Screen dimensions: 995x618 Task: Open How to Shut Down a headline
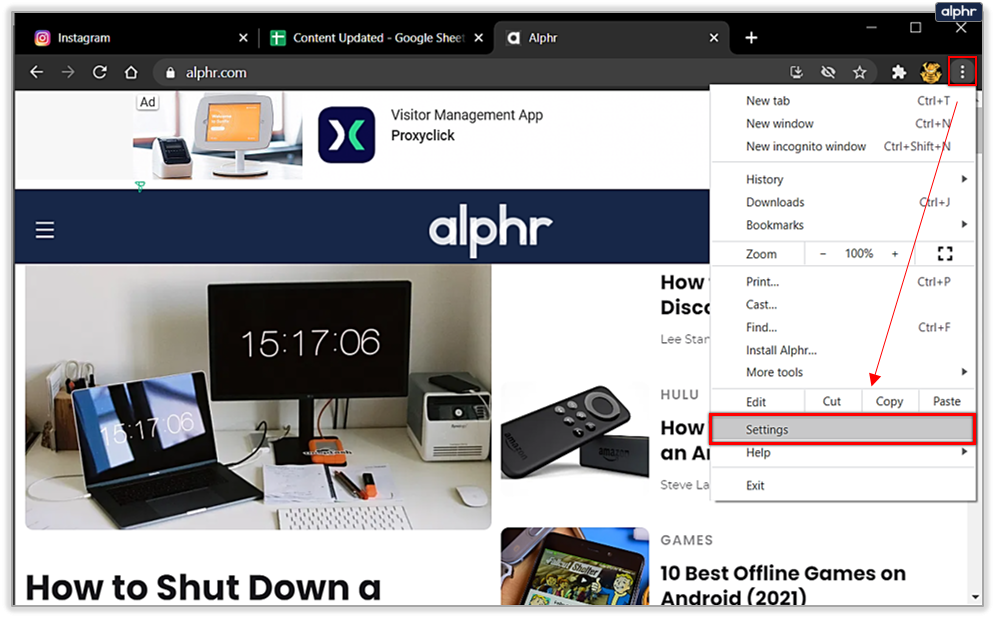[x=204, y=588]
